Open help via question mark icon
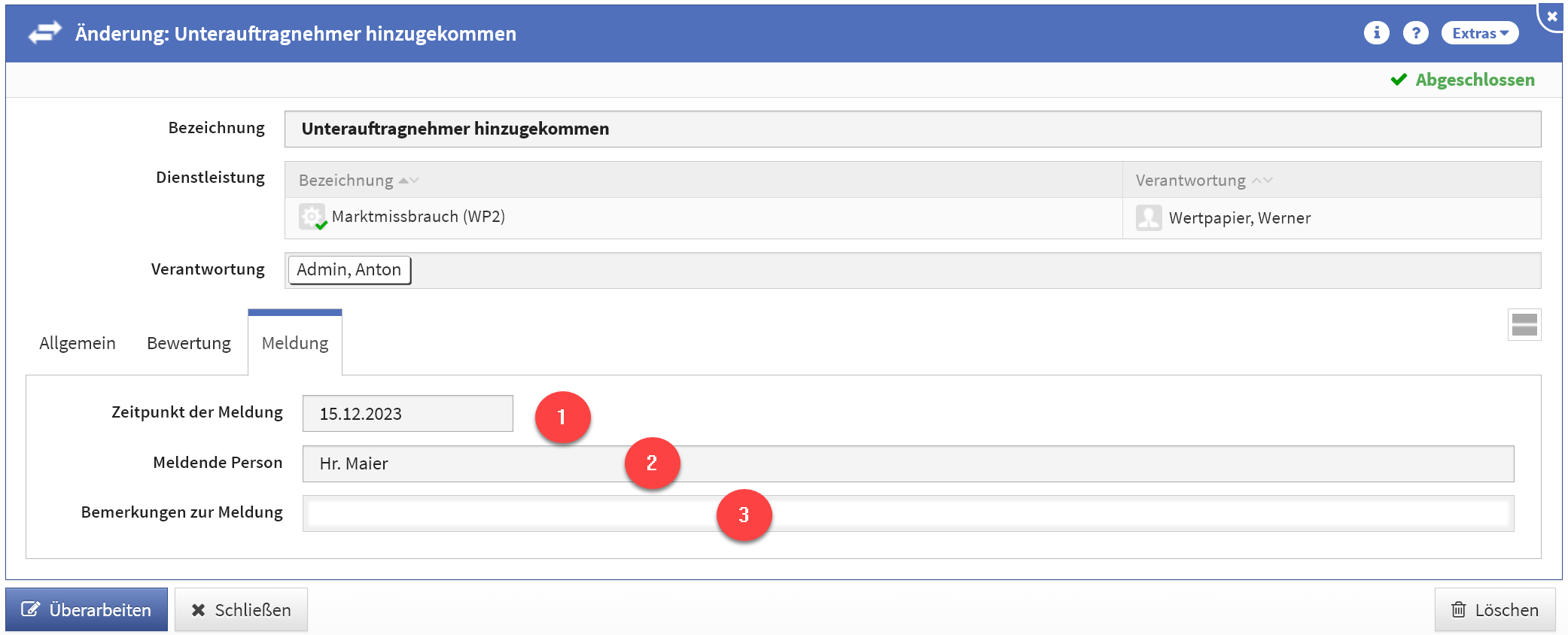The image size is (1568, 635). (x=1415, y=33)
